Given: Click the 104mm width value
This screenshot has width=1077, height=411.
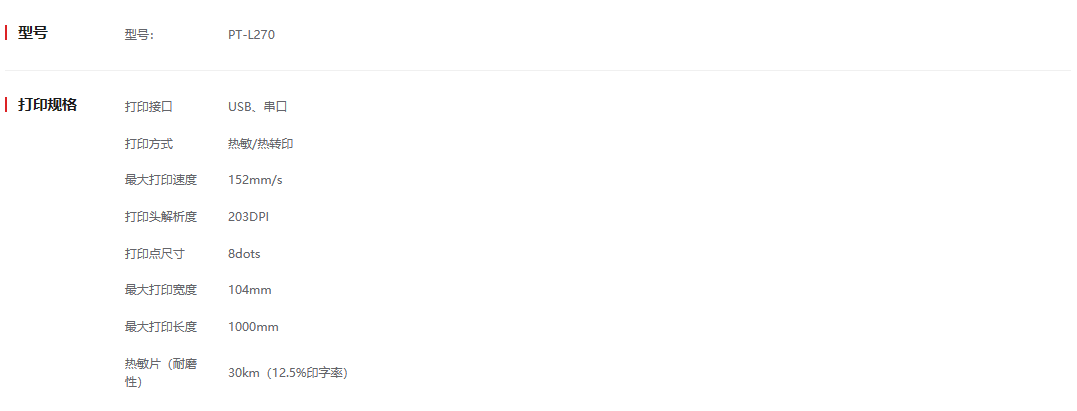Looking at the screenshot, I should (249, 290).
